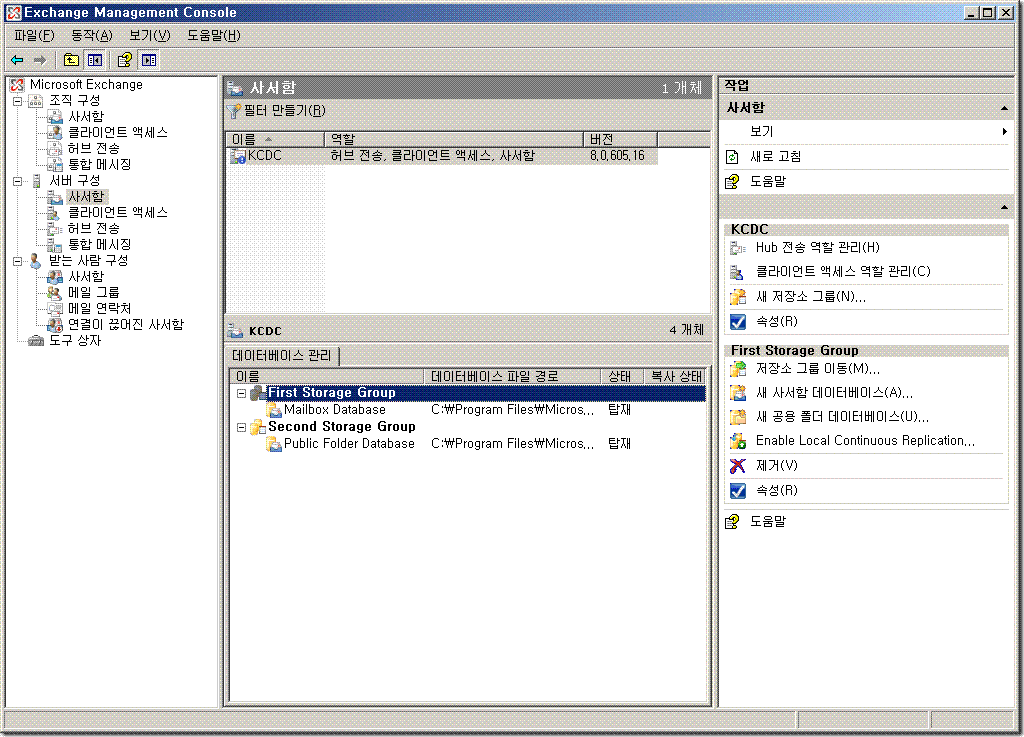The height and width of the screenshot is (737, 1024).
Task: Sort the server list by the 역할 column
Action: coord(453,139)
